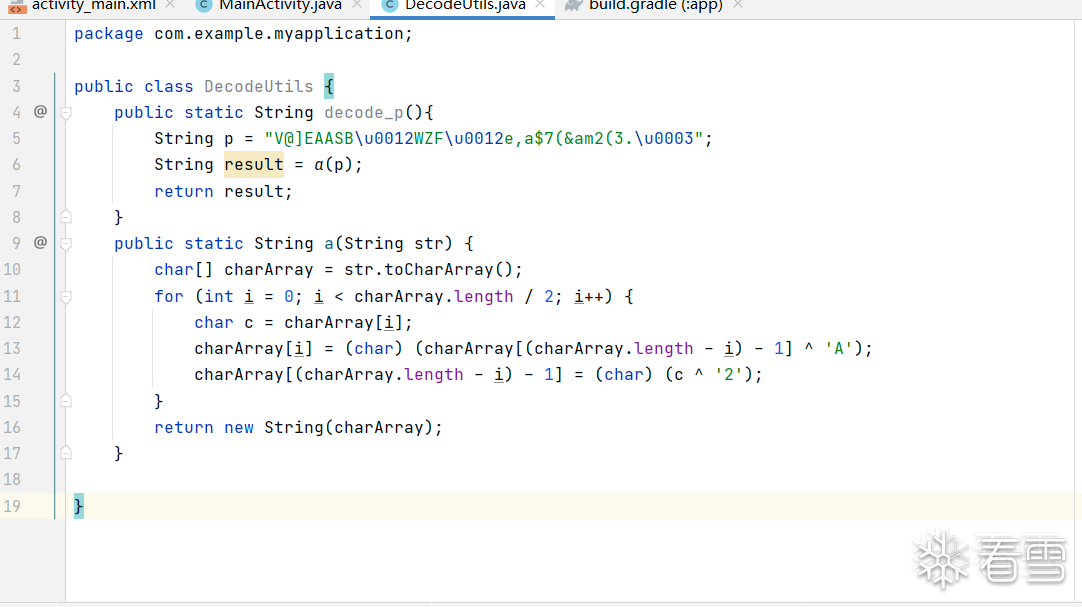Click line number 5 in the gutter
Viewport: 1082px width, 607px height.
click(16, 139)
